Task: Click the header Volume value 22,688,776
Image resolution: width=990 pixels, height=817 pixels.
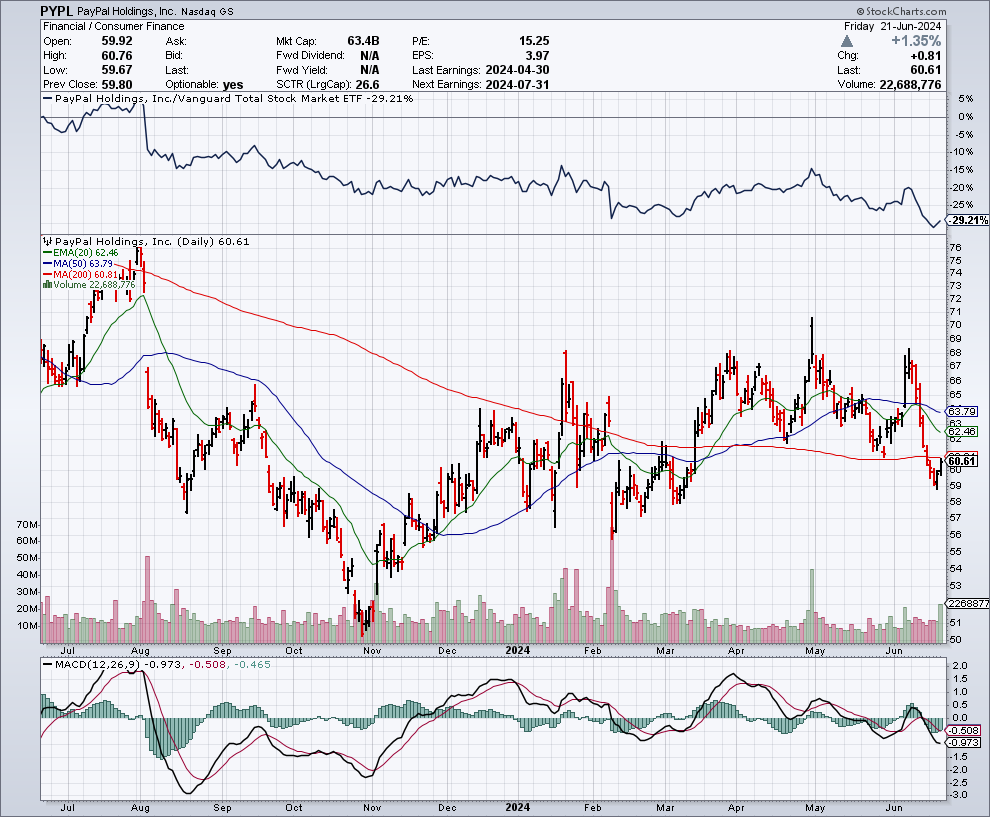Action: tap(910, 85)
